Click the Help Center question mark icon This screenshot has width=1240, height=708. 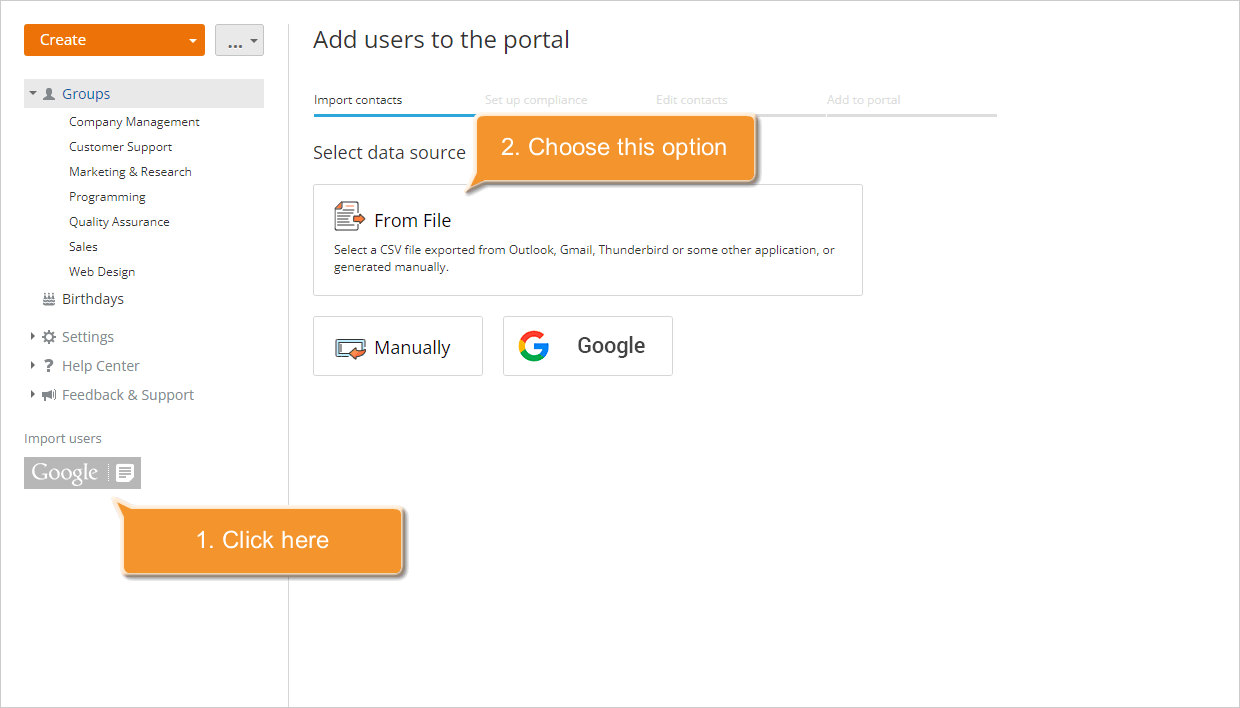pyautogui.click(x=48, y=365)
